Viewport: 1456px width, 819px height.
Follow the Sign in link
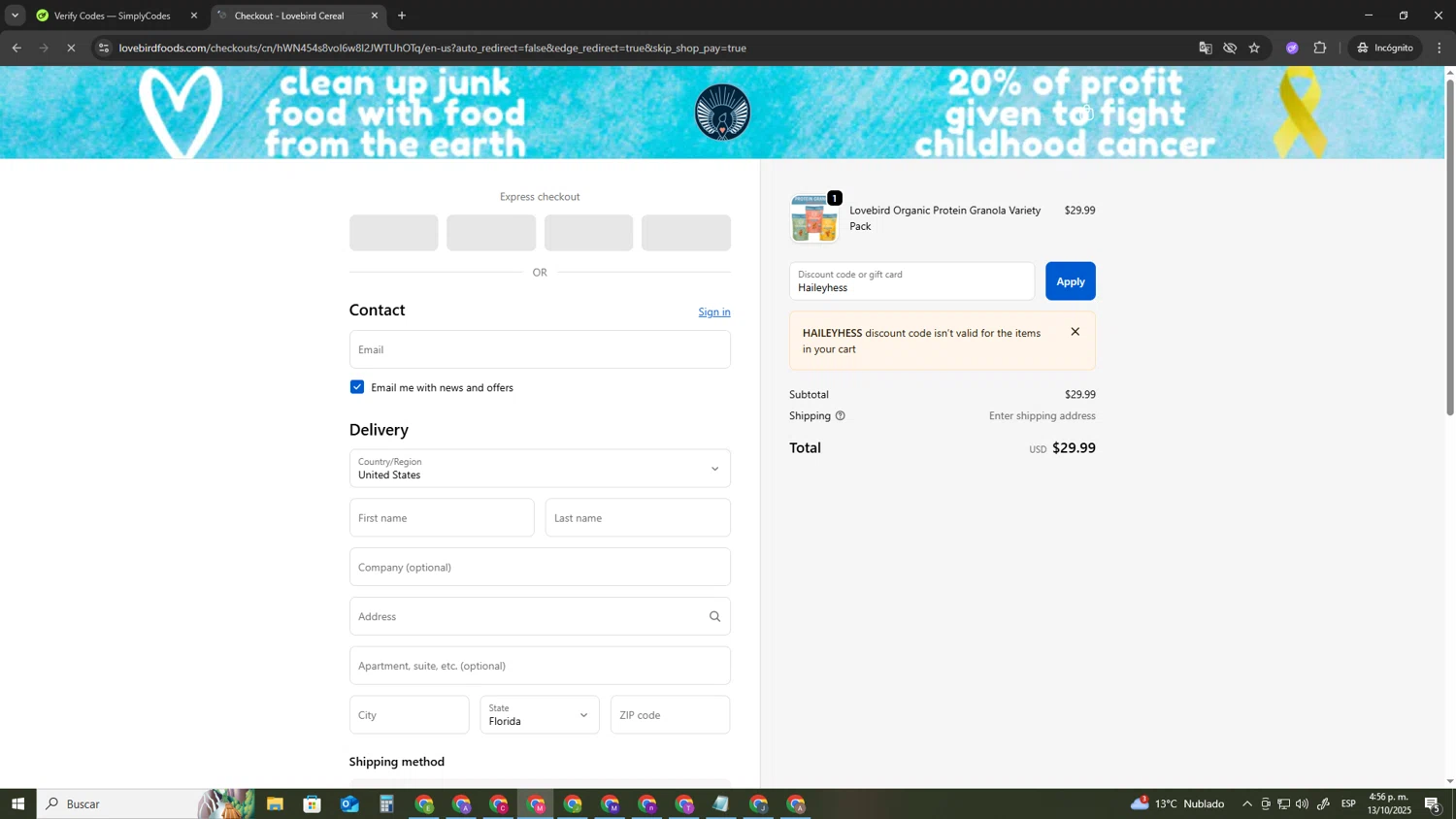click(714, 311)
